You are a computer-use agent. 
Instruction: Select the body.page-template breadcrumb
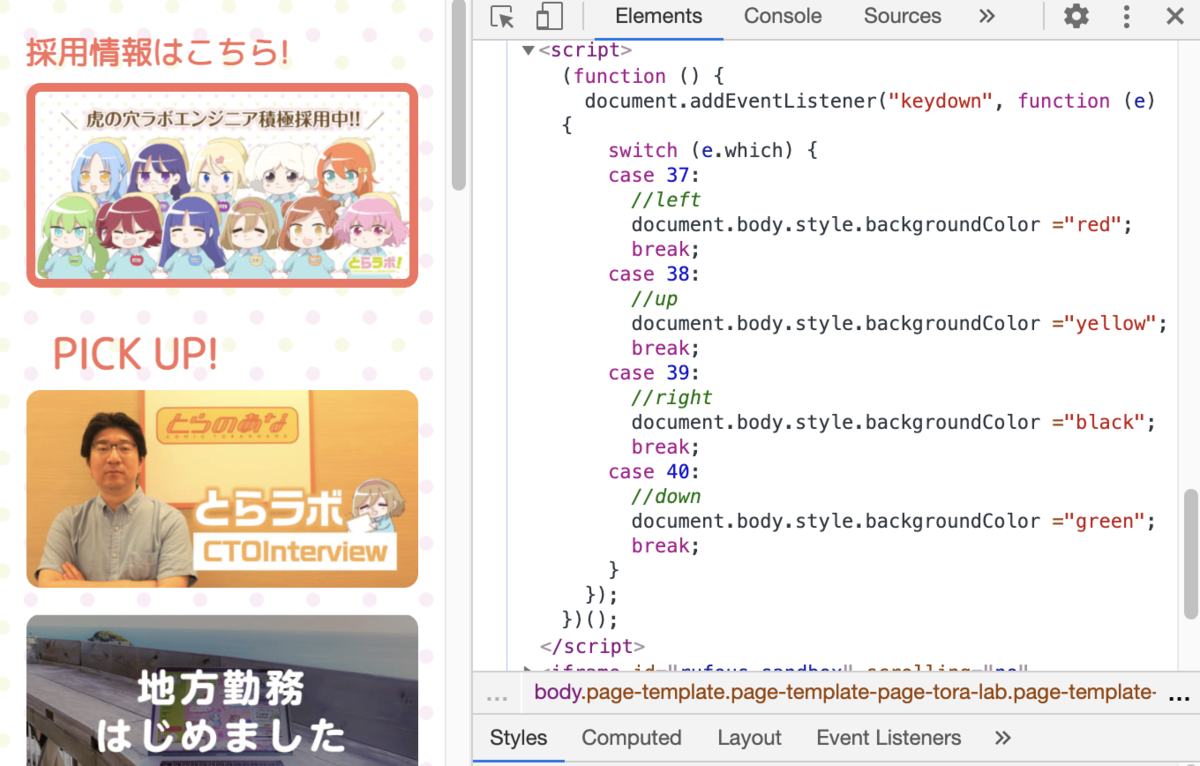[845, 692]
